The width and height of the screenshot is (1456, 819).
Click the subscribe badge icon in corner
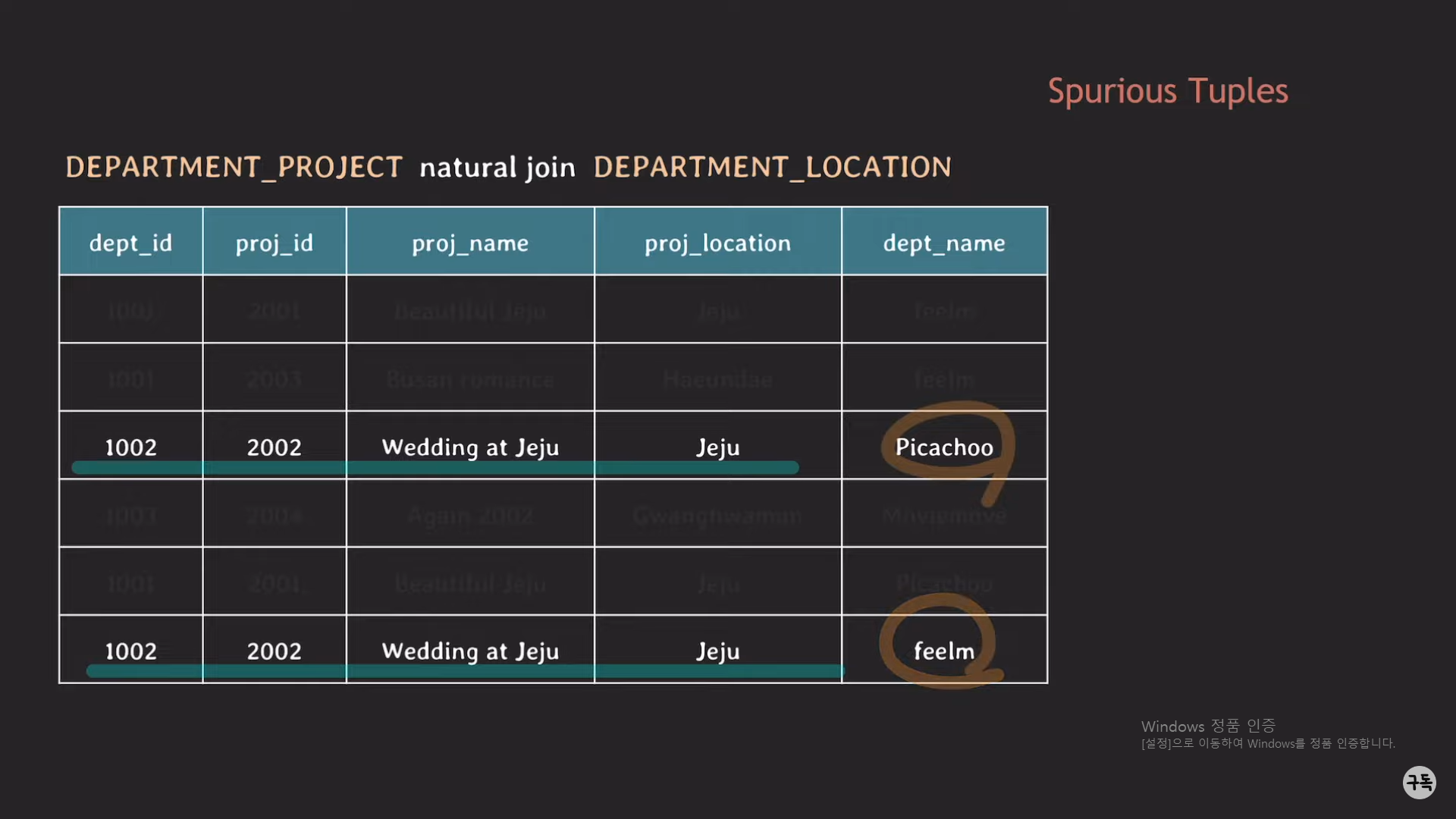point(1419,782)
